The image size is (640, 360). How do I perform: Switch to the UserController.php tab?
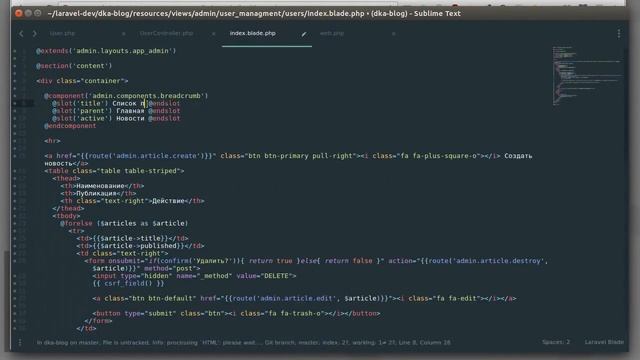[x=166, y=33]
